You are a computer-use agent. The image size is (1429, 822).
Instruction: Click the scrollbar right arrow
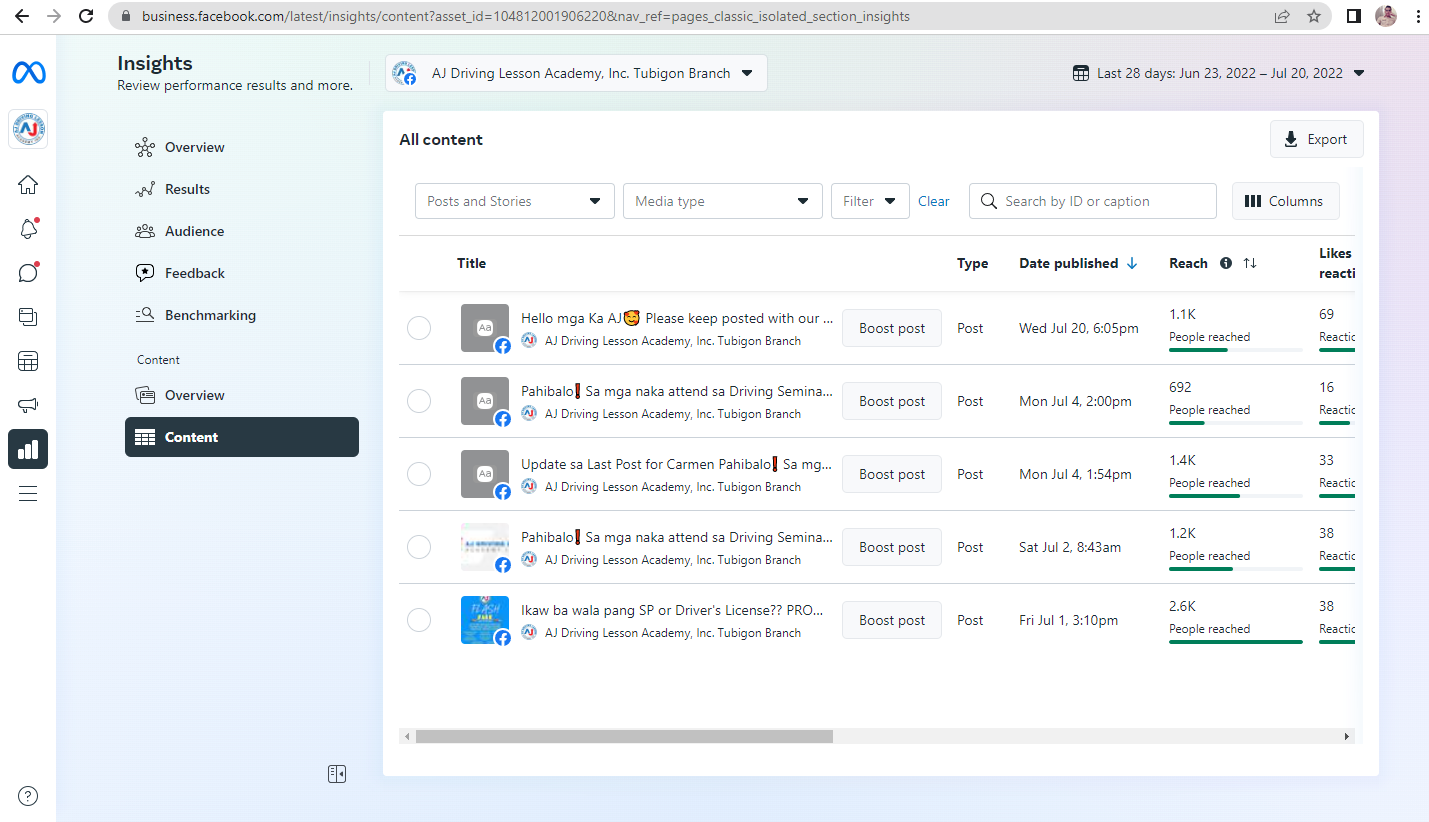(1347, 736)
